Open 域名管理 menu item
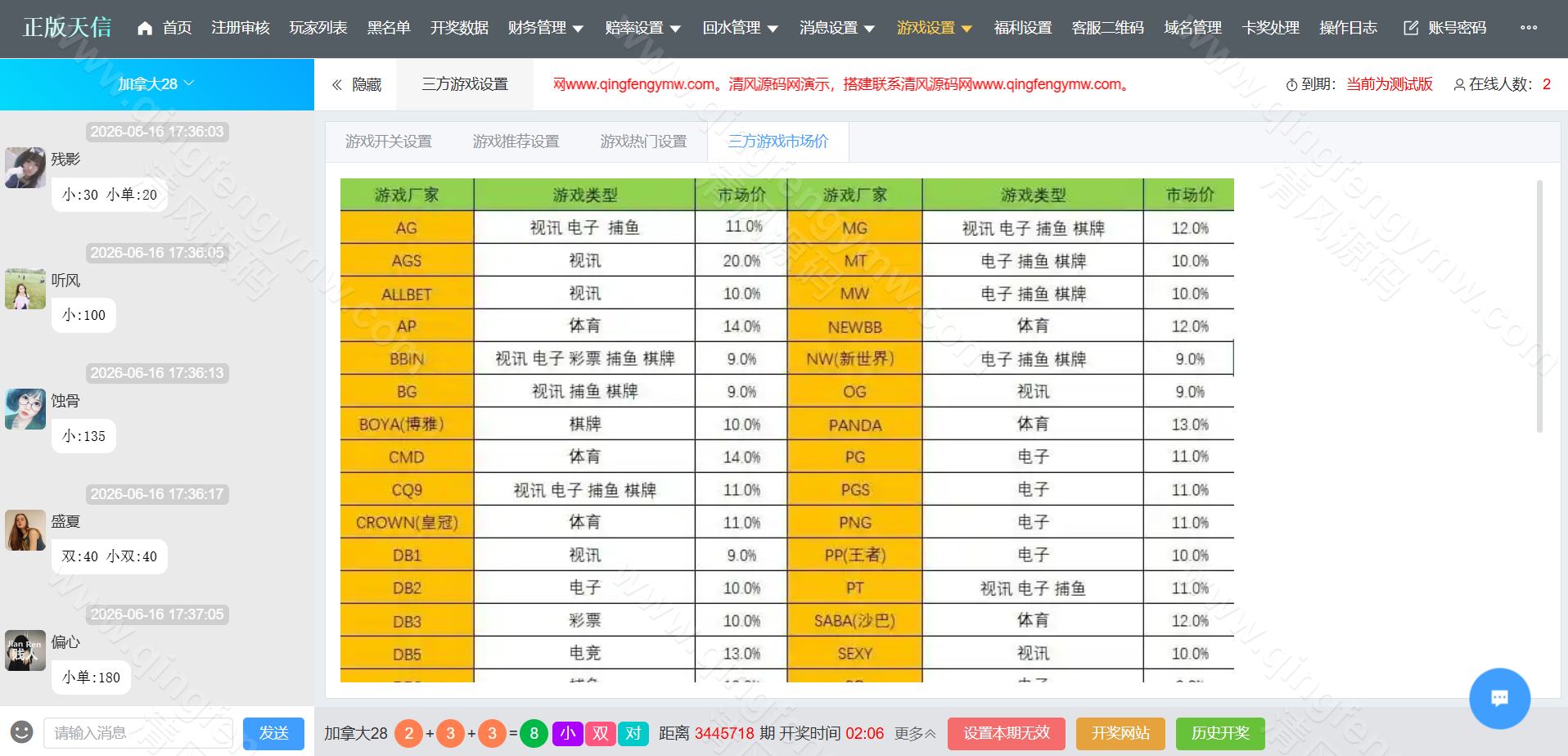This screenshot has height=756, width=1568. [1193, 28]
